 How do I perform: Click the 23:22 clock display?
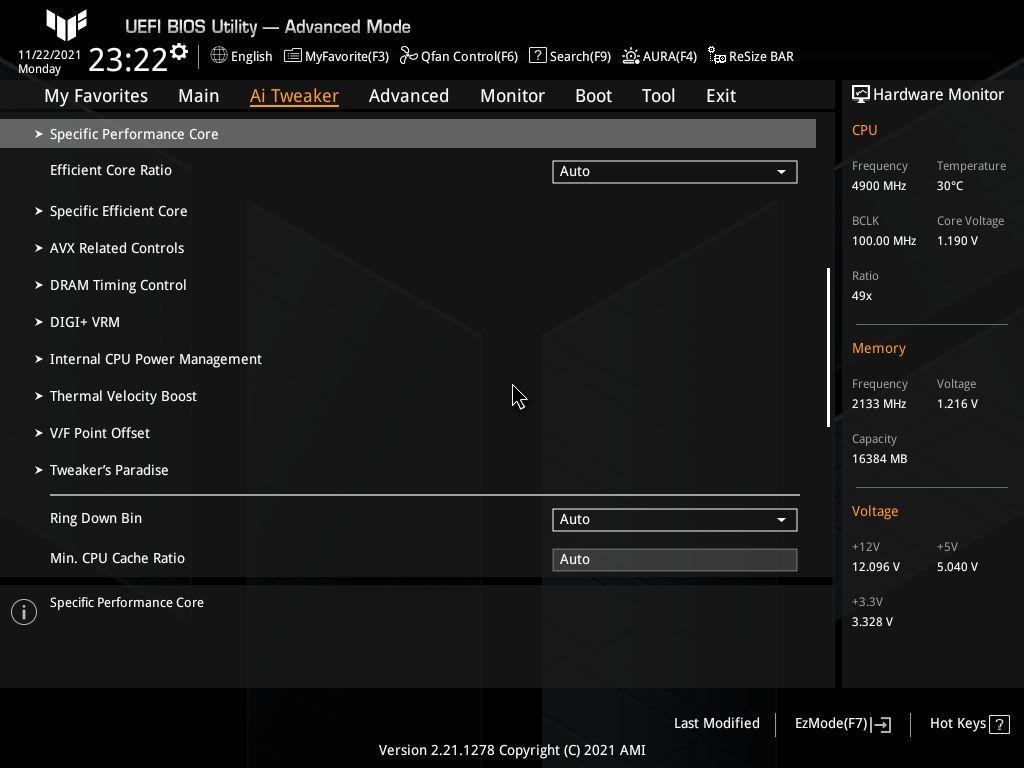pos(128,59)
